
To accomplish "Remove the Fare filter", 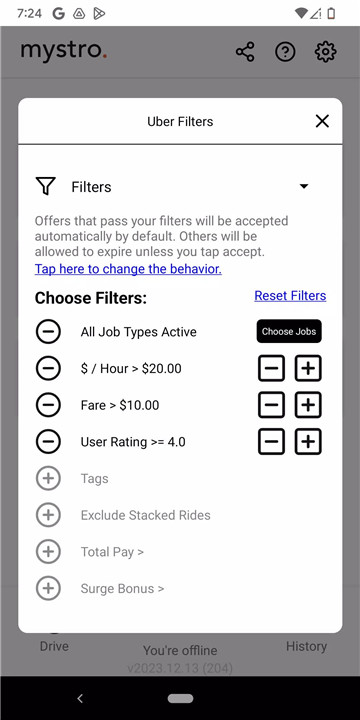I will coord(48,405).
